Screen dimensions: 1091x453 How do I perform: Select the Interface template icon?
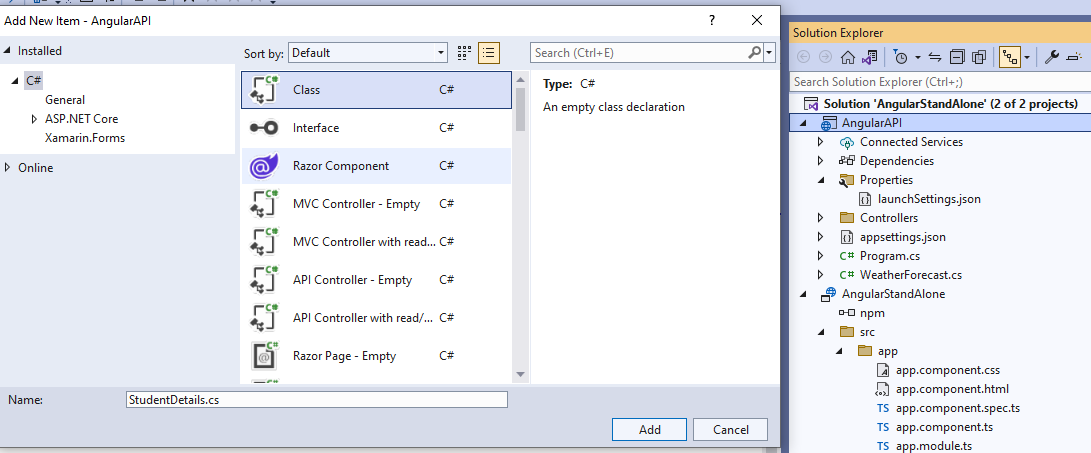[x=264, y=128]
